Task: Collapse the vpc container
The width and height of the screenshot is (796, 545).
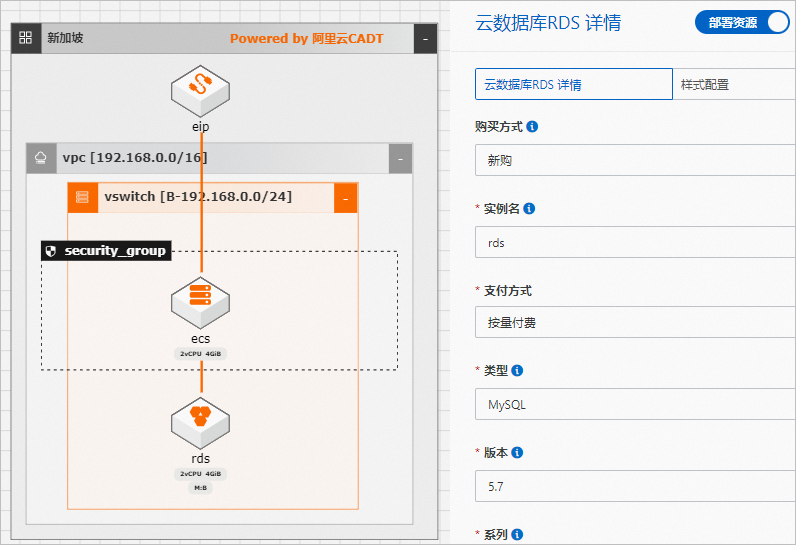Action: coord(401,159)
